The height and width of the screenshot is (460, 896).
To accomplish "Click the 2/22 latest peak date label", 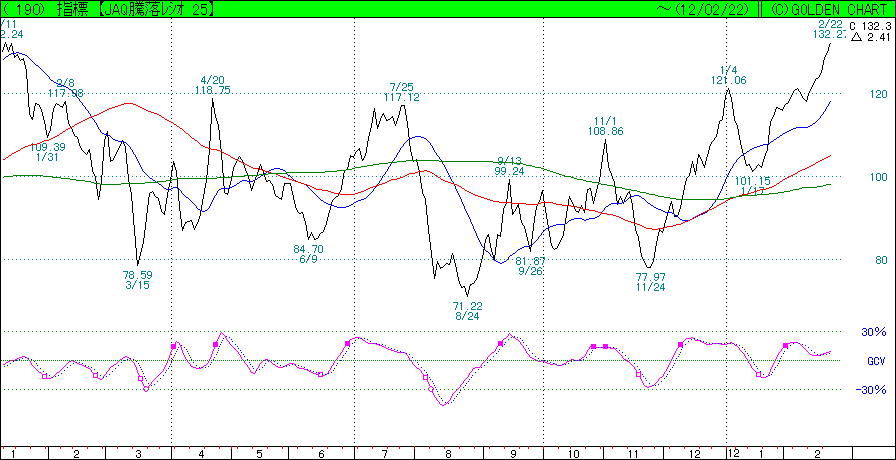I will click(x=830, y=24).
